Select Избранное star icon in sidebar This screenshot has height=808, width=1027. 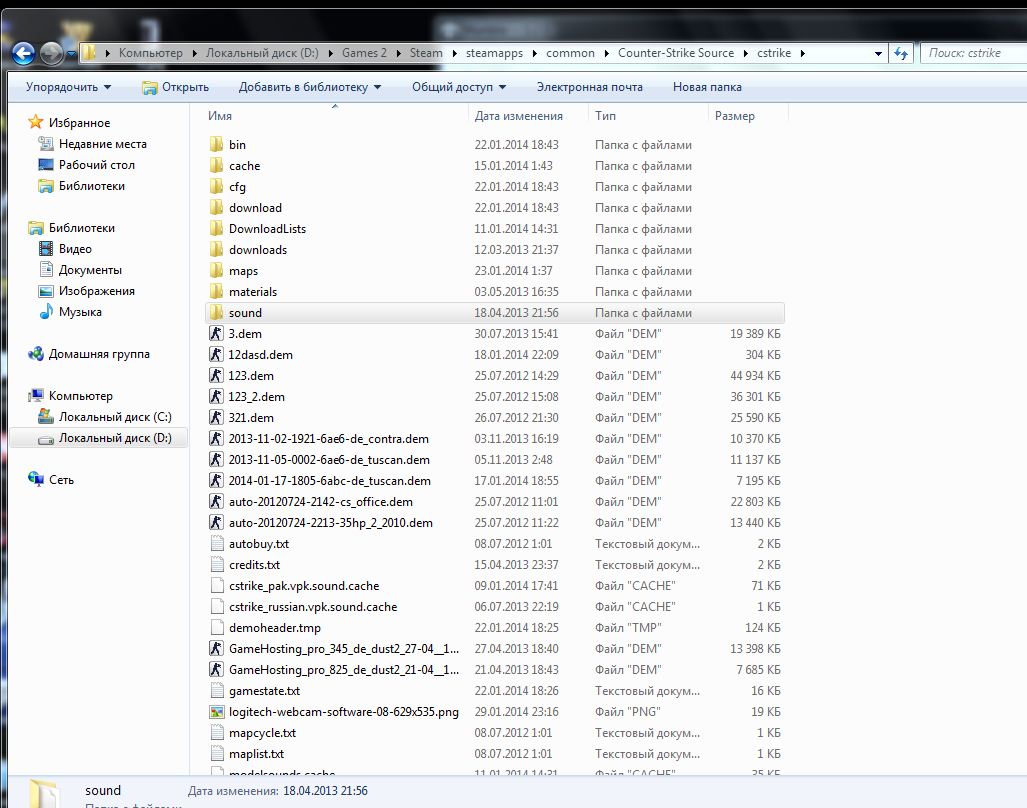pos(35,122)
